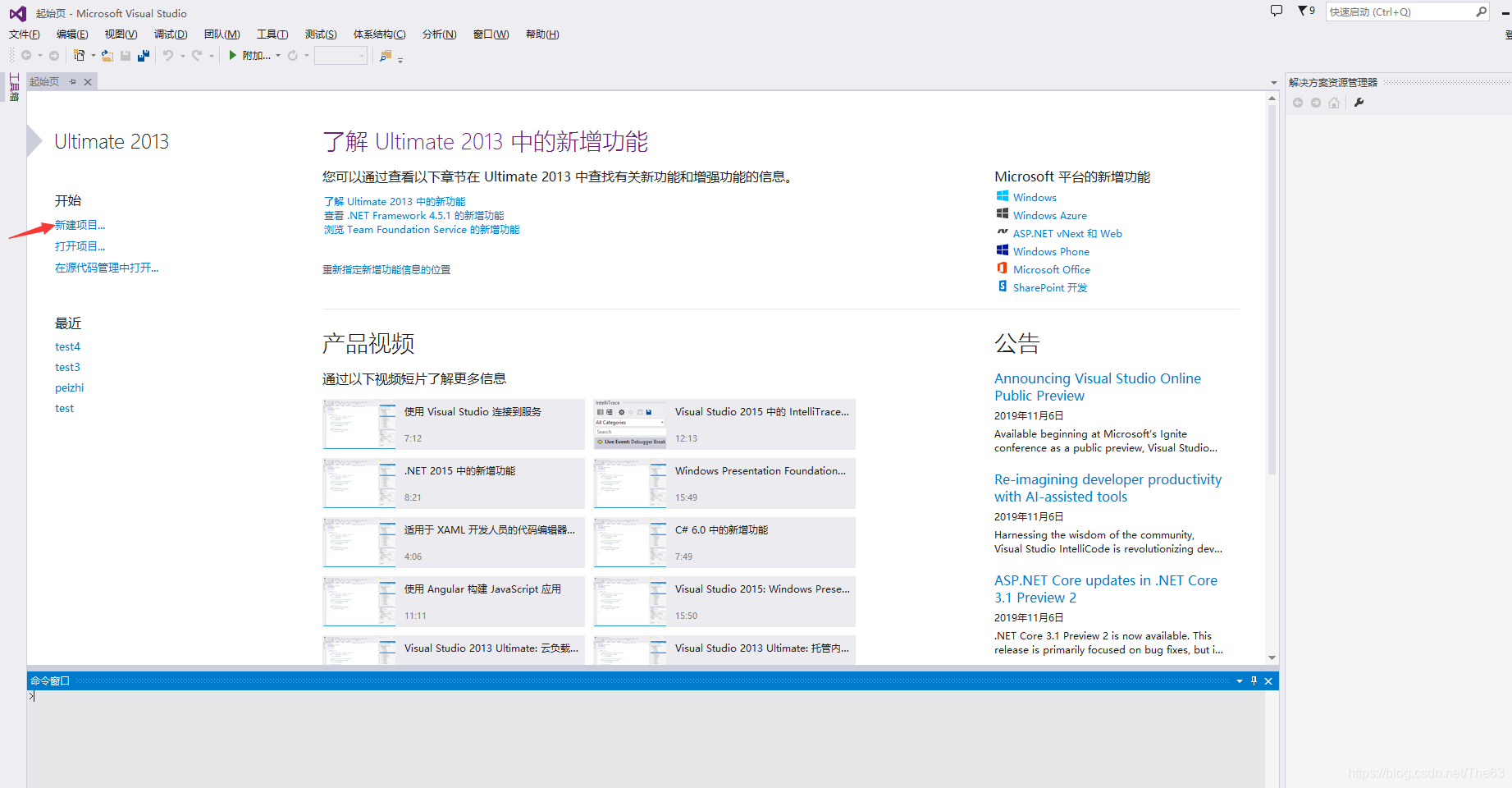Screen dimensions: 1512x788
Task: Open recent project peizhi
Action: pos(69,387)
